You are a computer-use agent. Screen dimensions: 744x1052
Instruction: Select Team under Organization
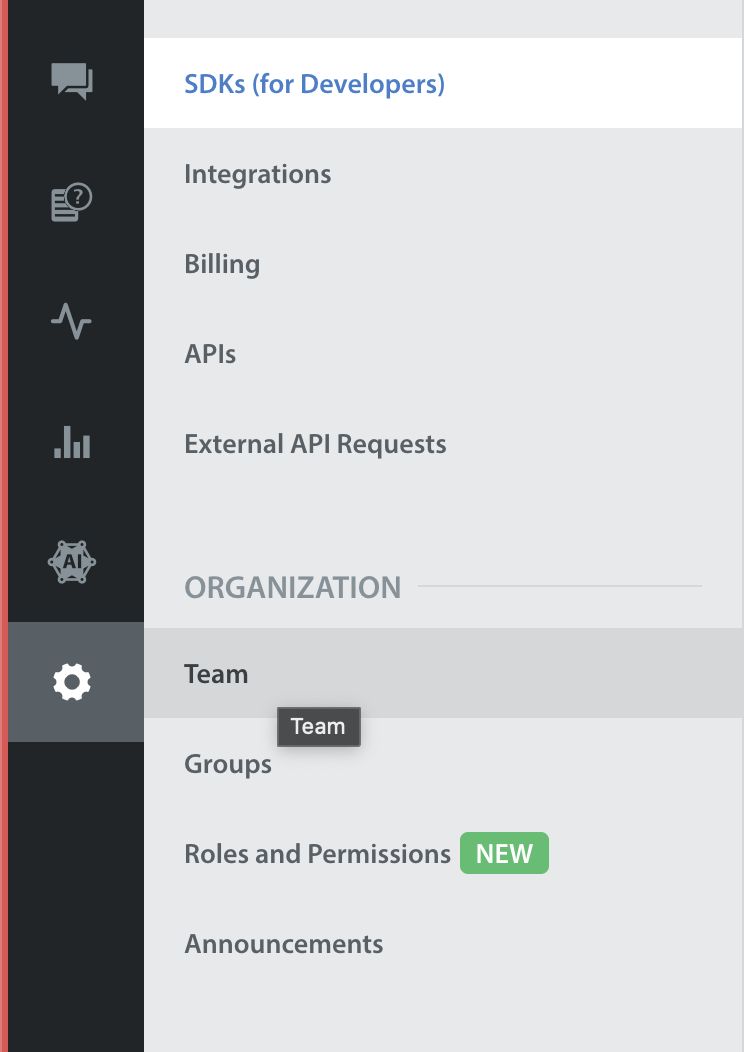pyautogui.click(x=443, y=673)
